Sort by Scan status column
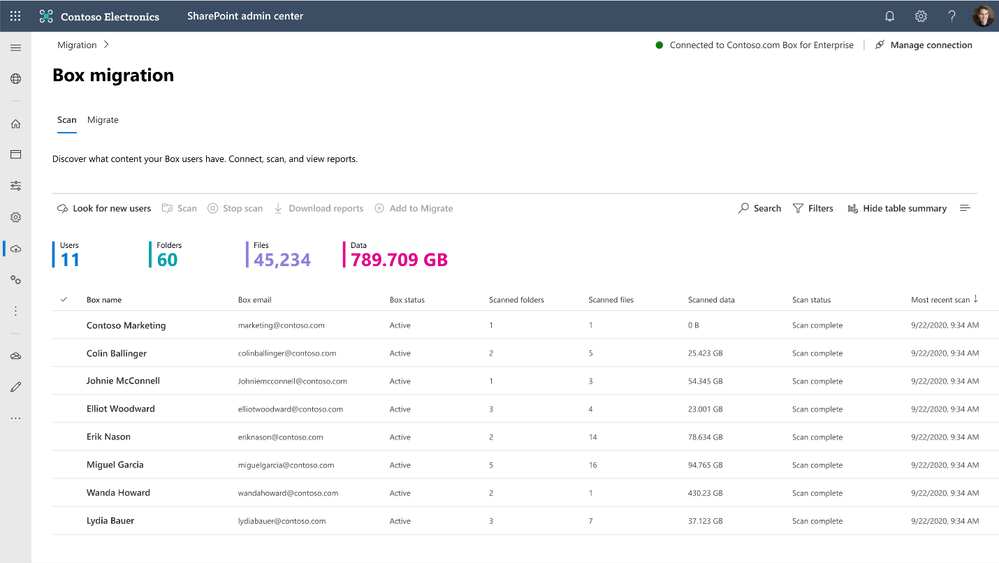The height and width of the screenshot is (563, 999). pos(812,300)
